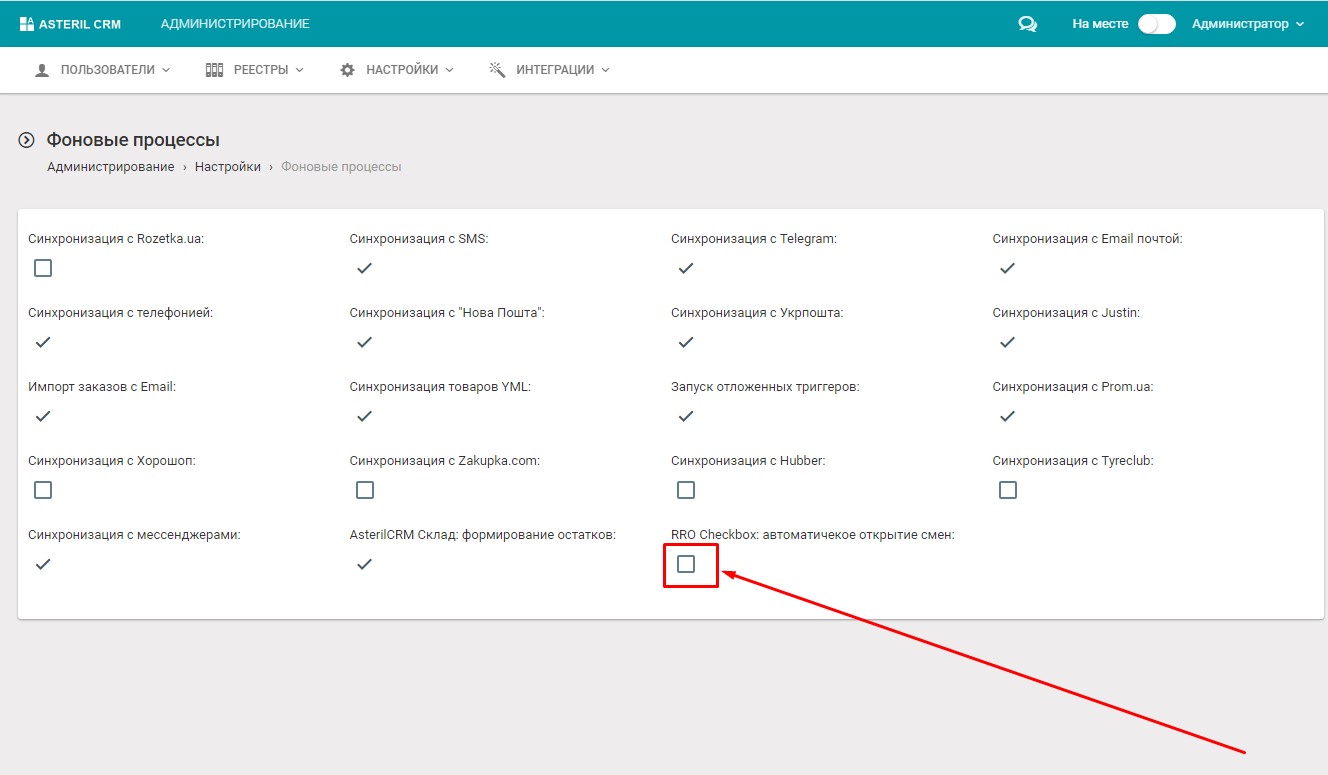Click the magic wand icon beside Интеграции
This screenshot has height=775, width=1328.
[x=497, y=70]
